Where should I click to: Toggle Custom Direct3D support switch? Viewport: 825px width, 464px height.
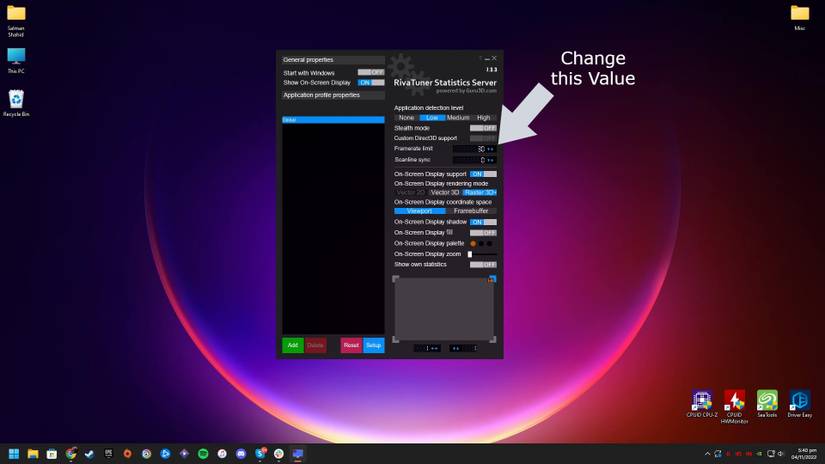[483, 138]
